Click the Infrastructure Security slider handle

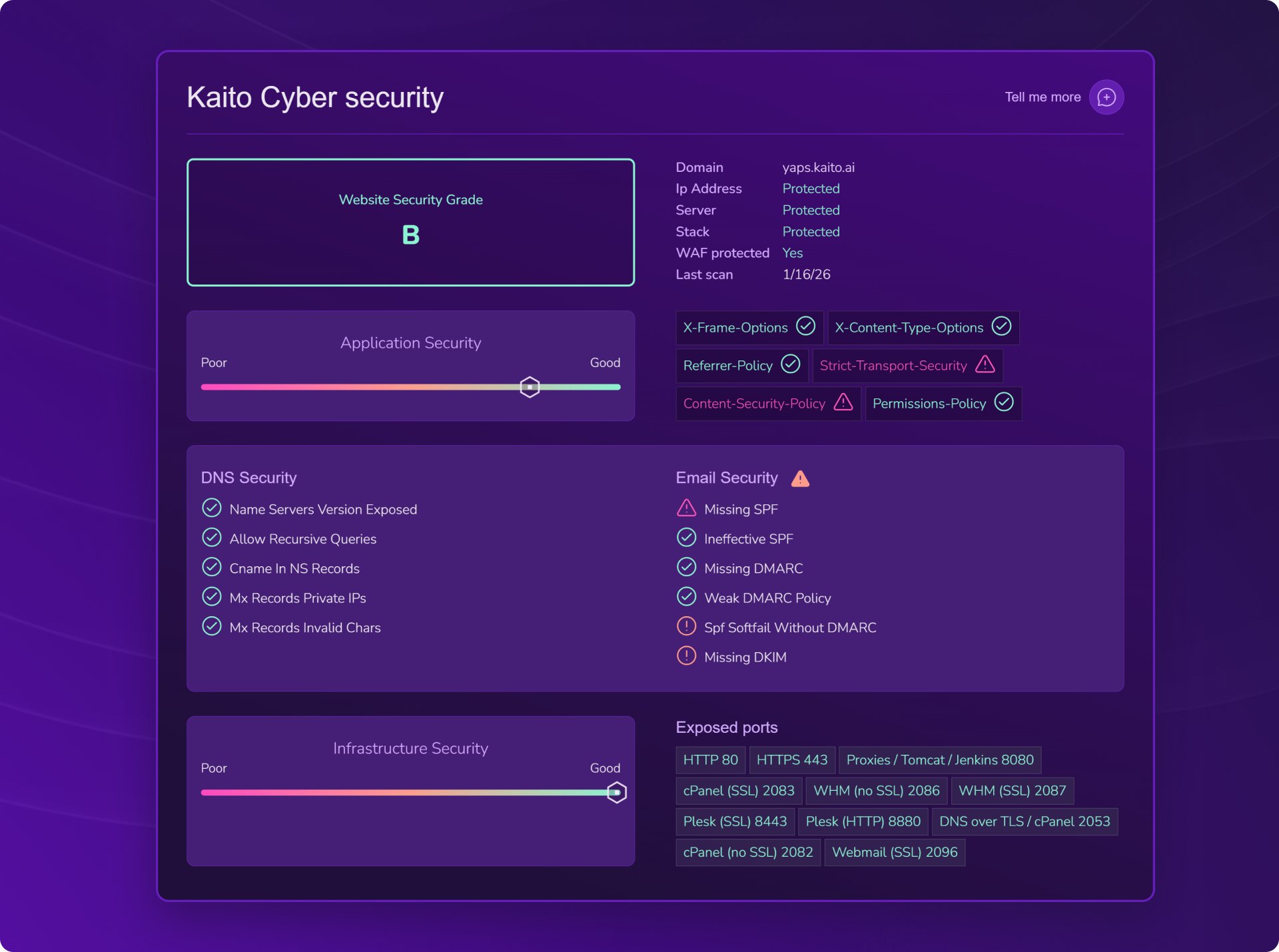point(617,793)
